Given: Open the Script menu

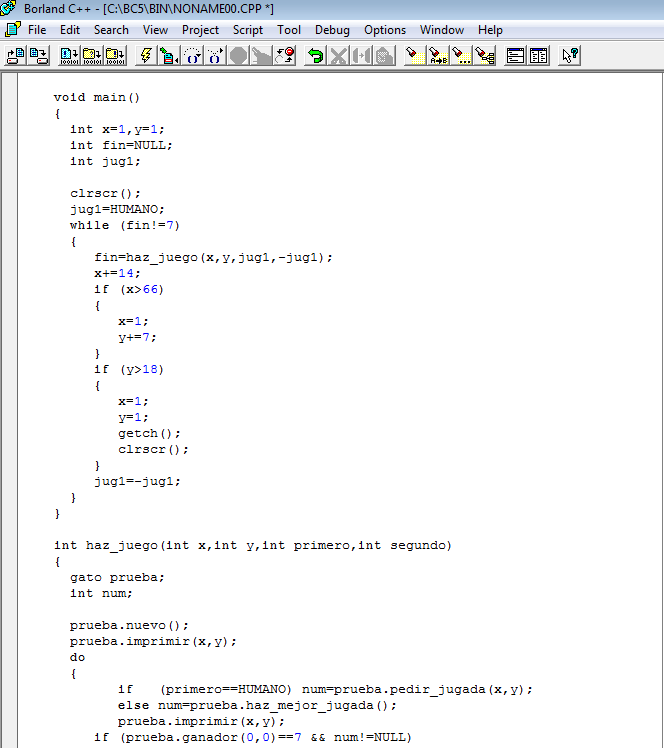Looking at the screenshot, I should tap(248, 30).
